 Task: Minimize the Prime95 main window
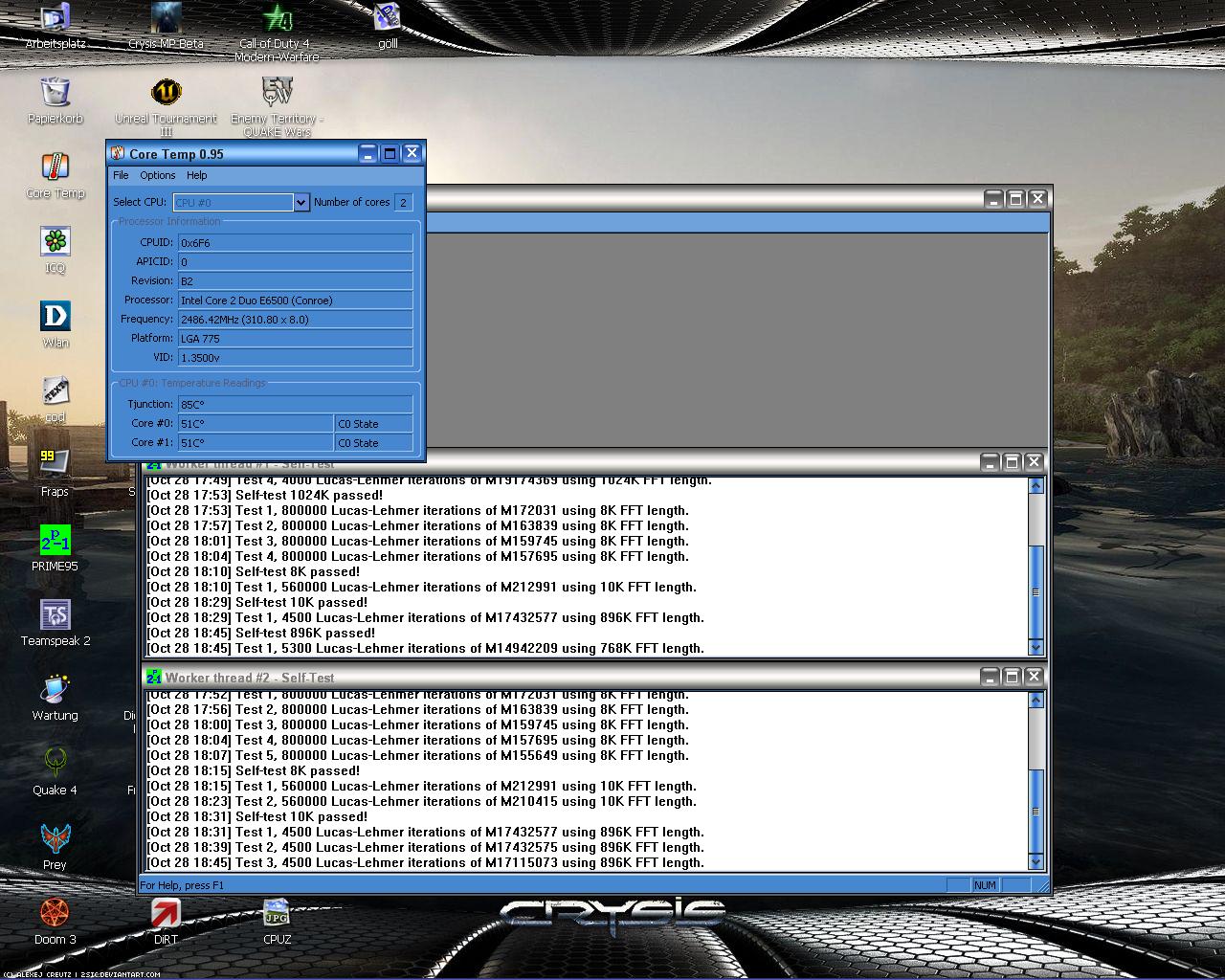click(x=993, y=199)
